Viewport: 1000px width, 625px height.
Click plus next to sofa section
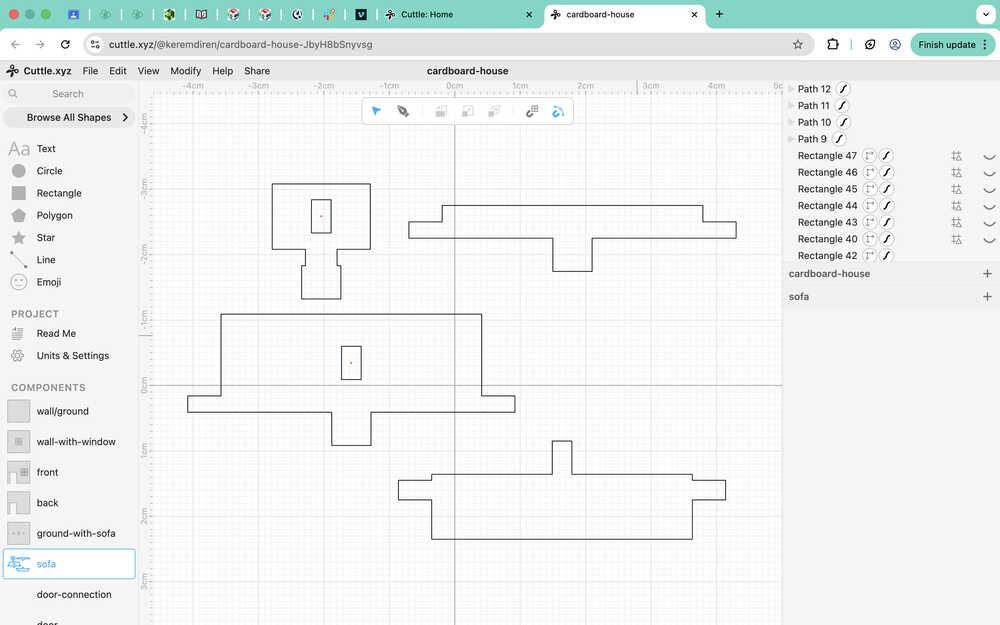987,297
